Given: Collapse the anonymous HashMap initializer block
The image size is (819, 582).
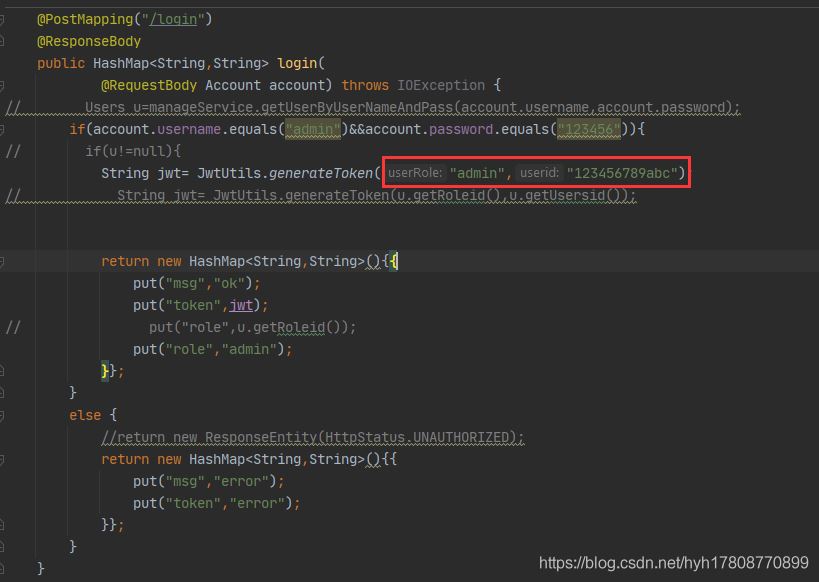Looking at the screenshot, I should pyautogui.click(x=28, y=261).
